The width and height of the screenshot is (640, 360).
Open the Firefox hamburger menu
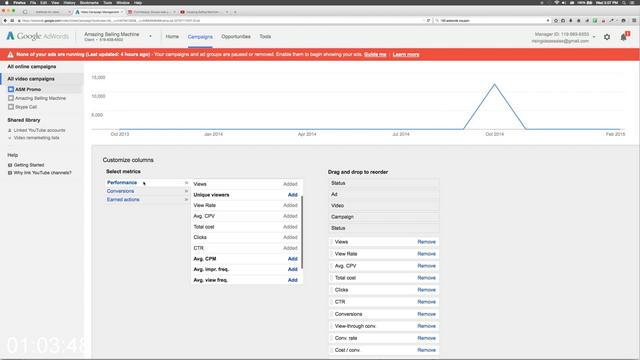coord(634,20)
